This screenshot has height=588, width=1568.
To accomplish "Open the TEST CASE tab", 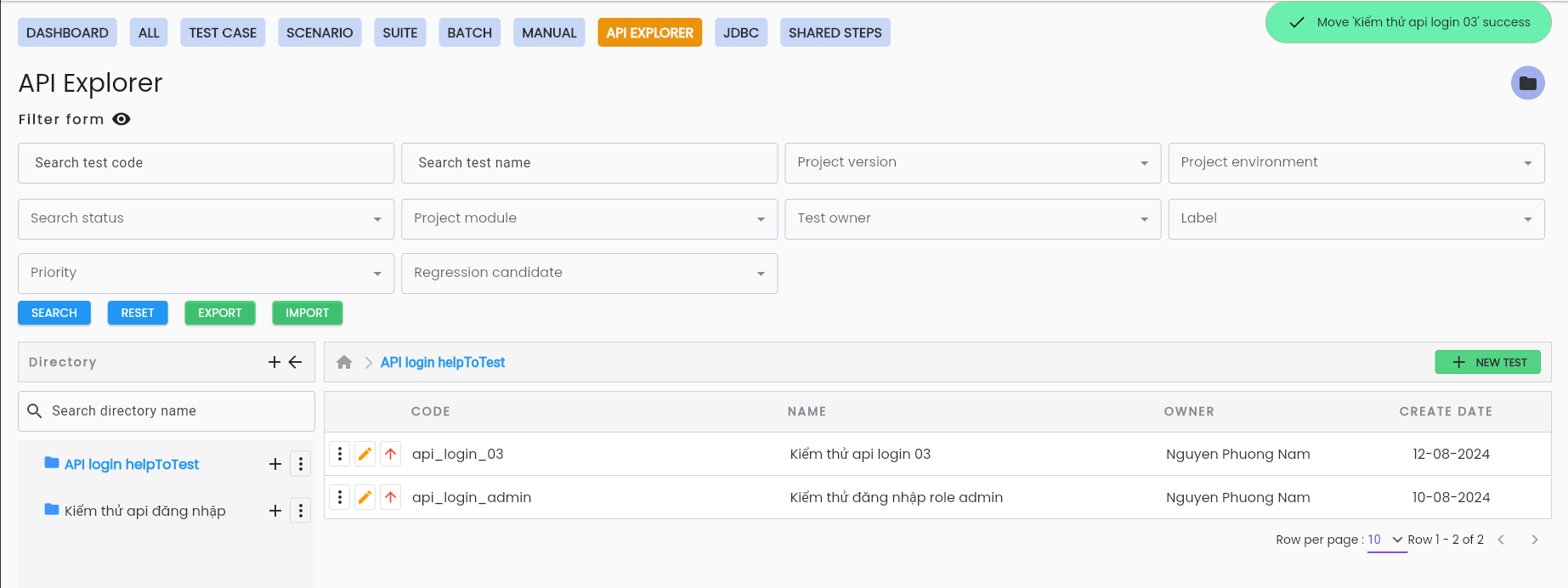I will pyautogui.click(x=223, y=32).
